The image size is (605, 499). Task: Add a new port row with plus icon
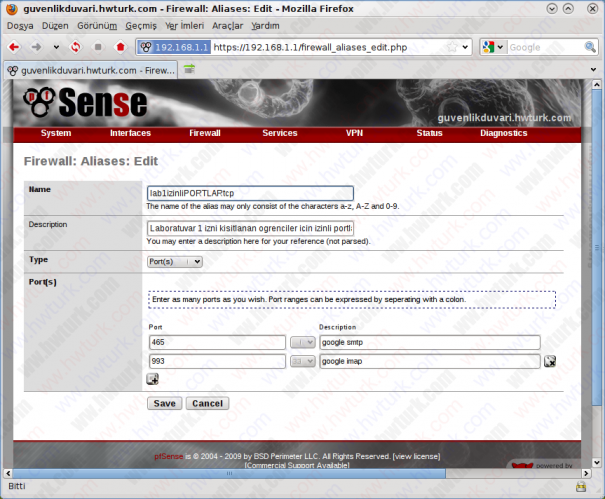coord(152,379)
